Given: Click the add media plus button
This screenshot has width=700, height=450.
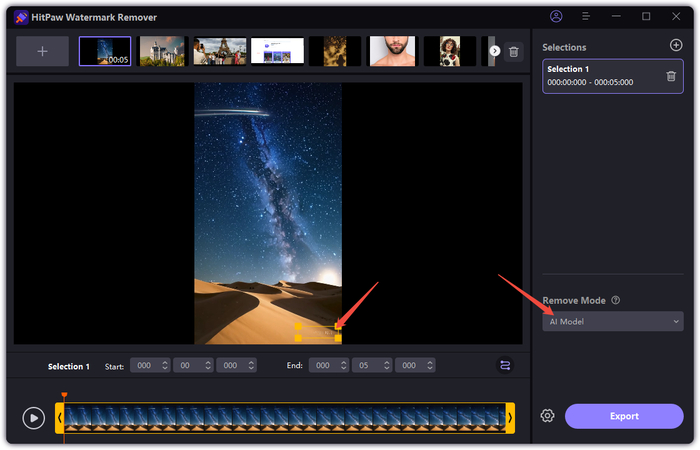Looking at the screenshot, I should [x=43, y=51].
